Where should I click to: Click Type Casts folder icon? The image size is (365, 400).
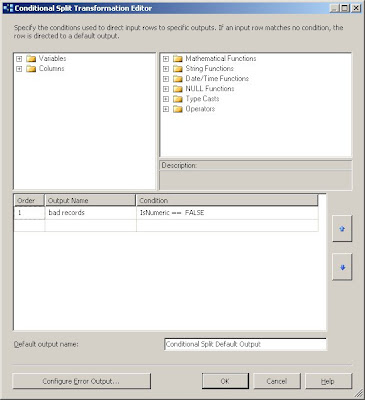pos(178,99)
